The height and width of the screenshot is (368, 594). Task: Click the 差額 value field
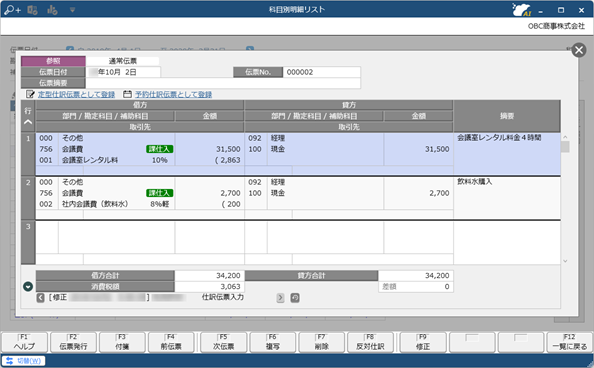coord(416,287)
